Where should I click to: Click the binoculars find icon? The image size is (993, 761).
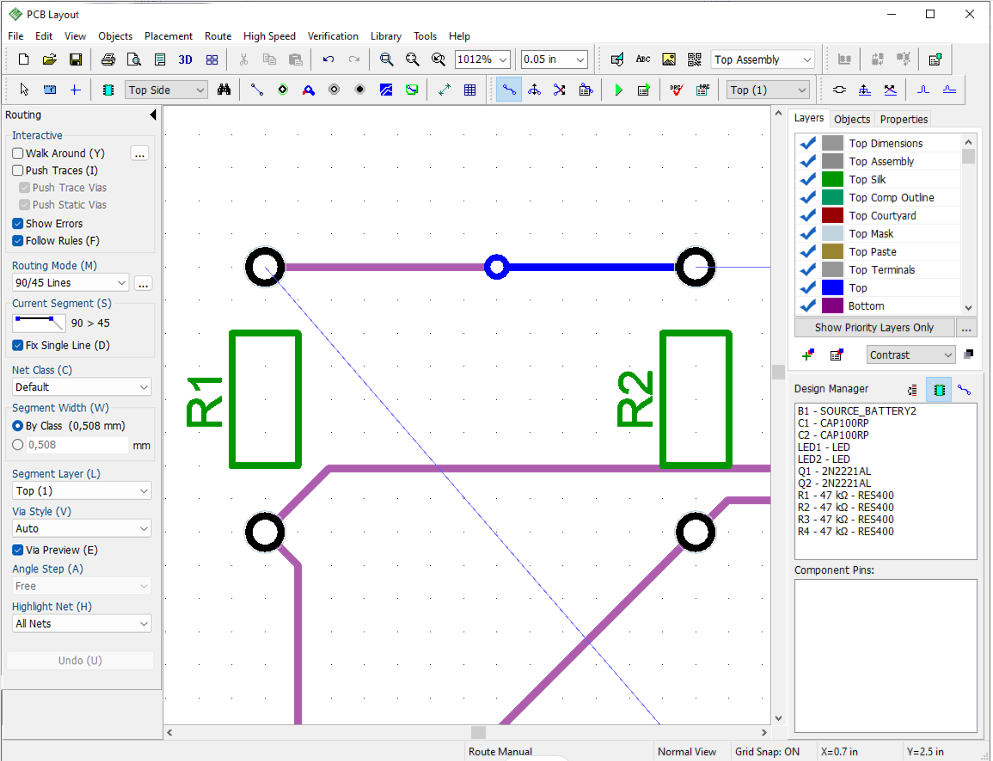[224, 90]
